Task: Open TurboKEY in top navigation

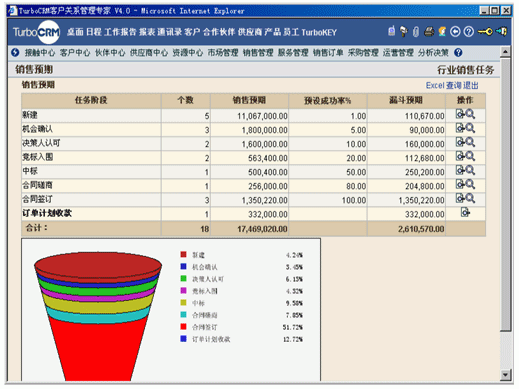Action: (319, 32)
